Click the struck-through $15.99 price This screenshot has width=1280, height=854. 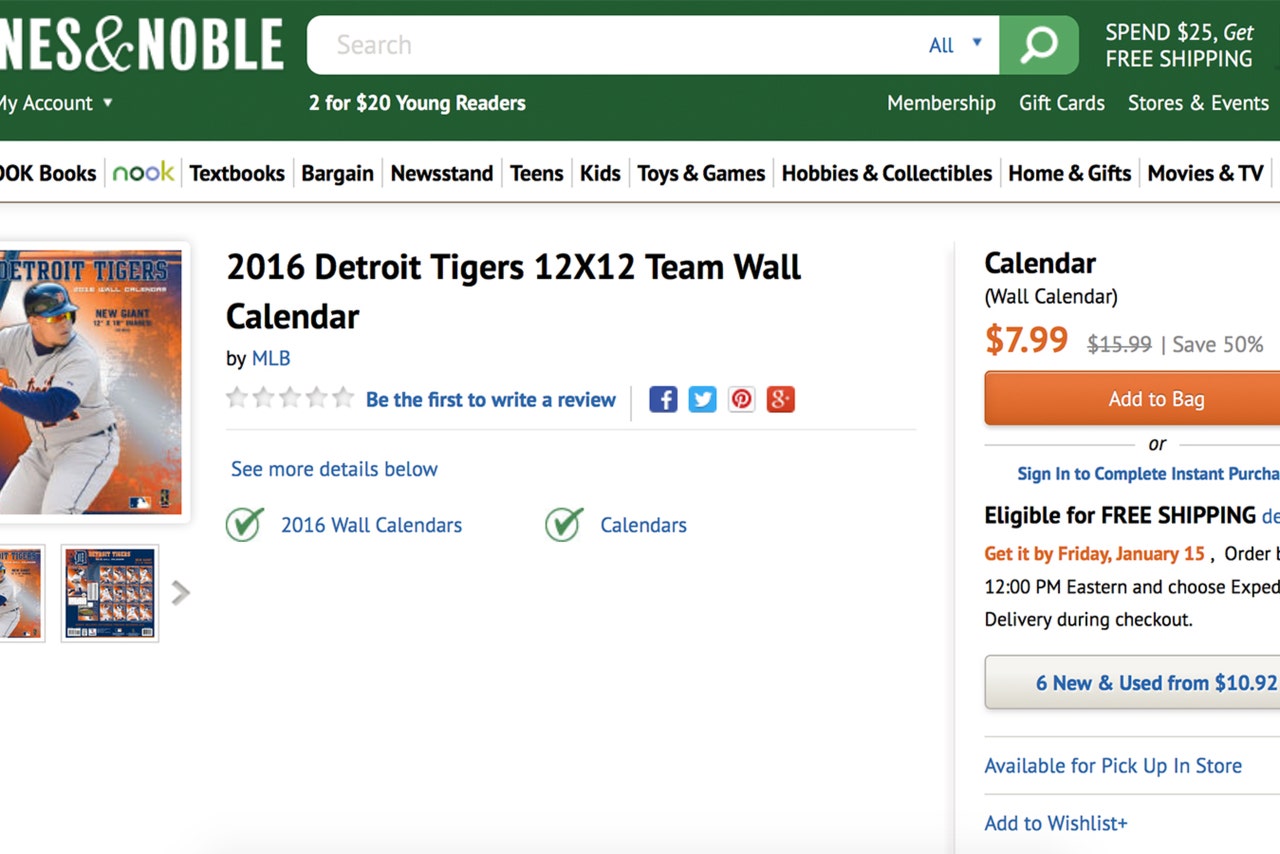tap(1119, 345)
